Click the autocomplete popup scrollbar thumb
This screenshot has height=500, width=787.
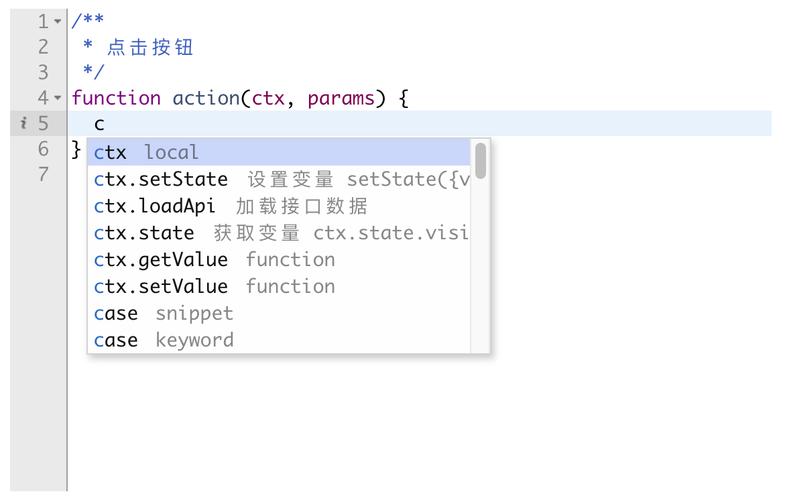pyautogui.click(x=481, y=161)
